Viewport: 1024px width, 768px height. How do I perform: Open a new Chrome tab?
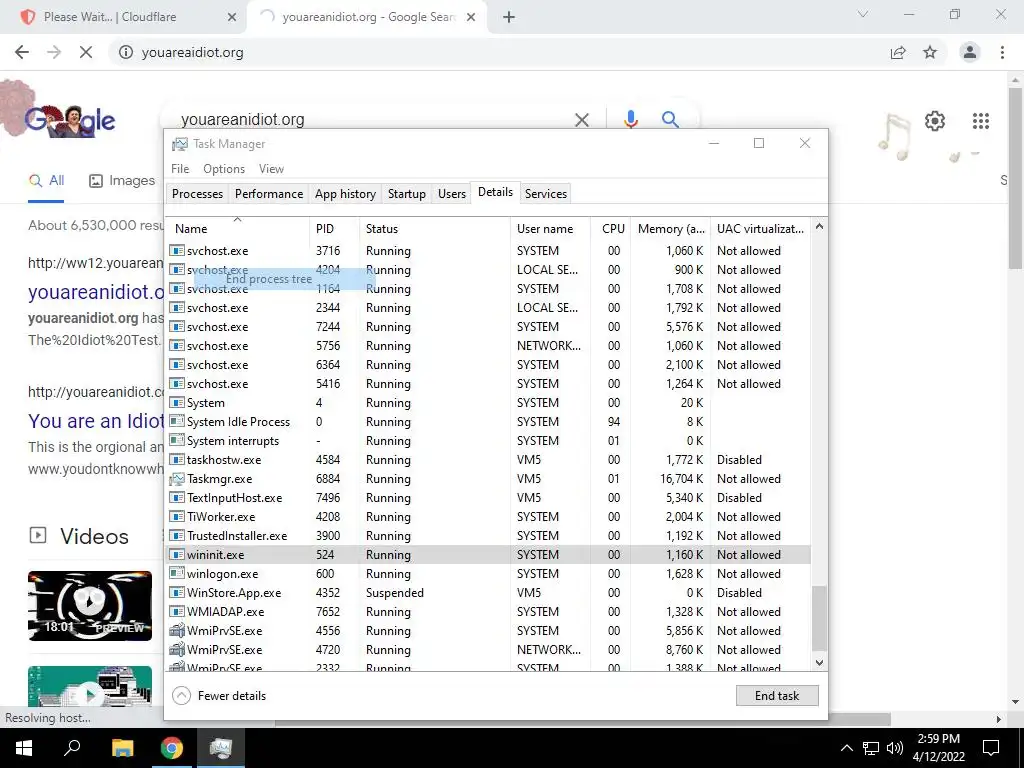(509, 17)
